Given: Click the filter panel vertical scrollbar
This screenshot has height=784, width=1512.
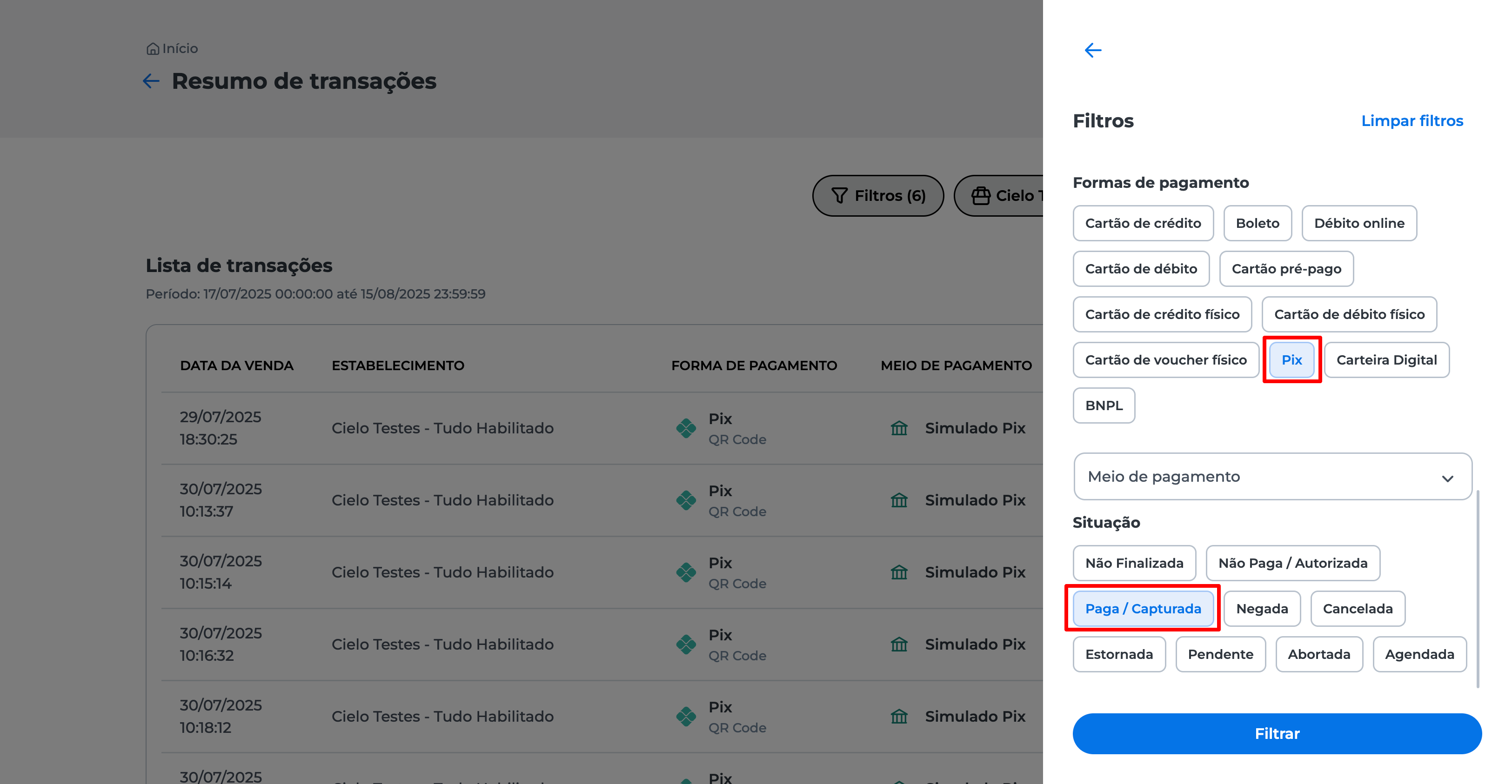Looking at the screenshot, I should pos(1478,589).
